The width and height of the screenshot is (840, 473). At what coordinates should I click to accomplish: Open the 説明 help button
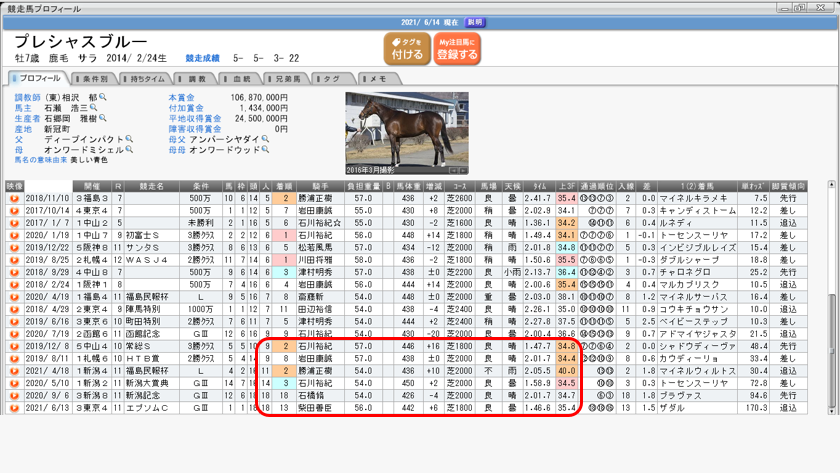coord(475,21)
